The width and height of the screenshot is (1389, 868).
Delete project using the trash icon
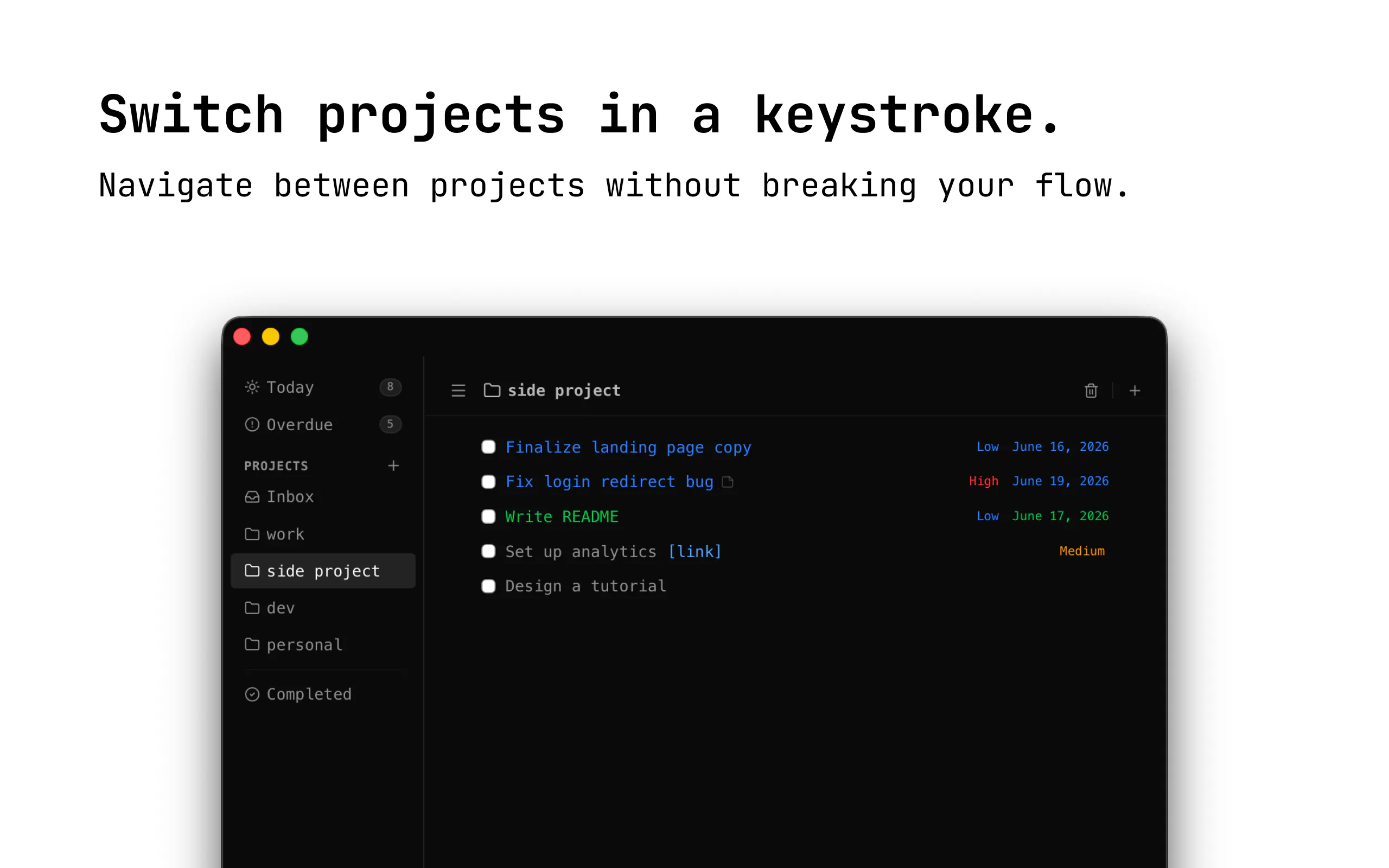pos(1091,391)
